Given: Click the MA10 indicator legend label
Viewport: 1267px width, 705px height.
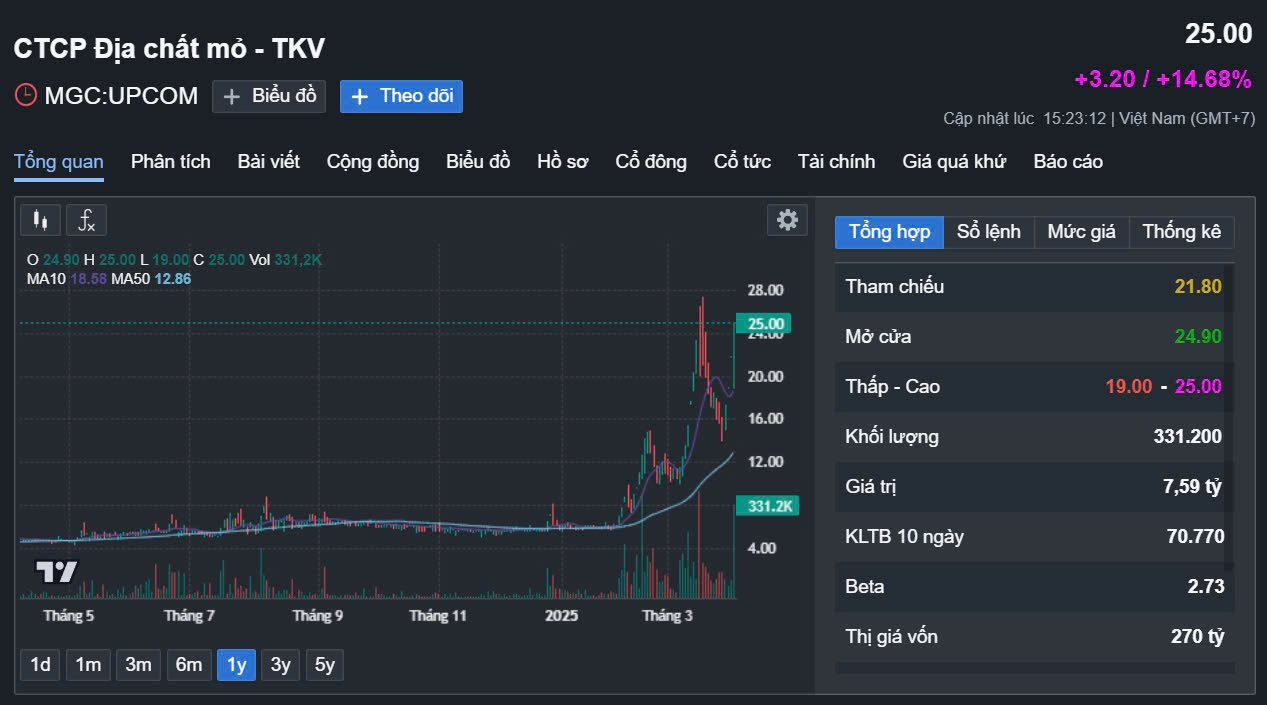Looking at the screenshot, I should pyautogui.click(x=46, y=279).
